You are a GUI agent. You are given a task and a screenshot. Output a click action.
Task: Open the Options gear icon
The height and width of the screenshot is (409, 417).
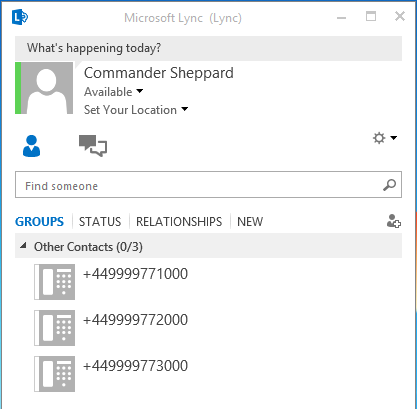coord(379,138)
